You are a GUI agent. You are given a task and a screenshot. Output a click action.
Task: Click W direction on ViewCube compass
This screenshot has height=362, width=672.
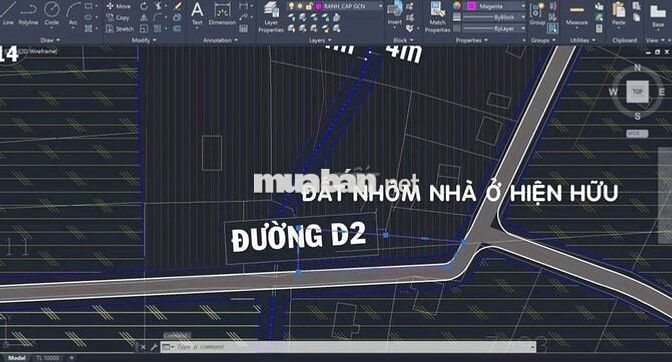point(613,92)
